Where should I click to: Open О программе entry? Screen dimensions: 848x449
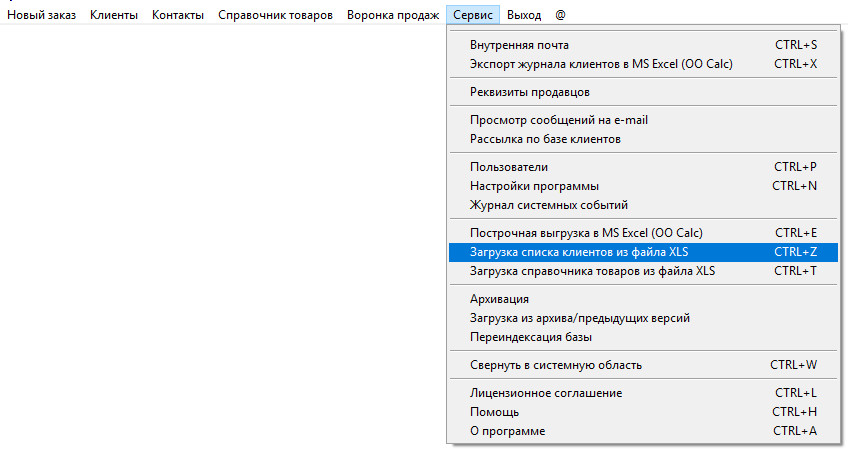(x=507, y=431)
